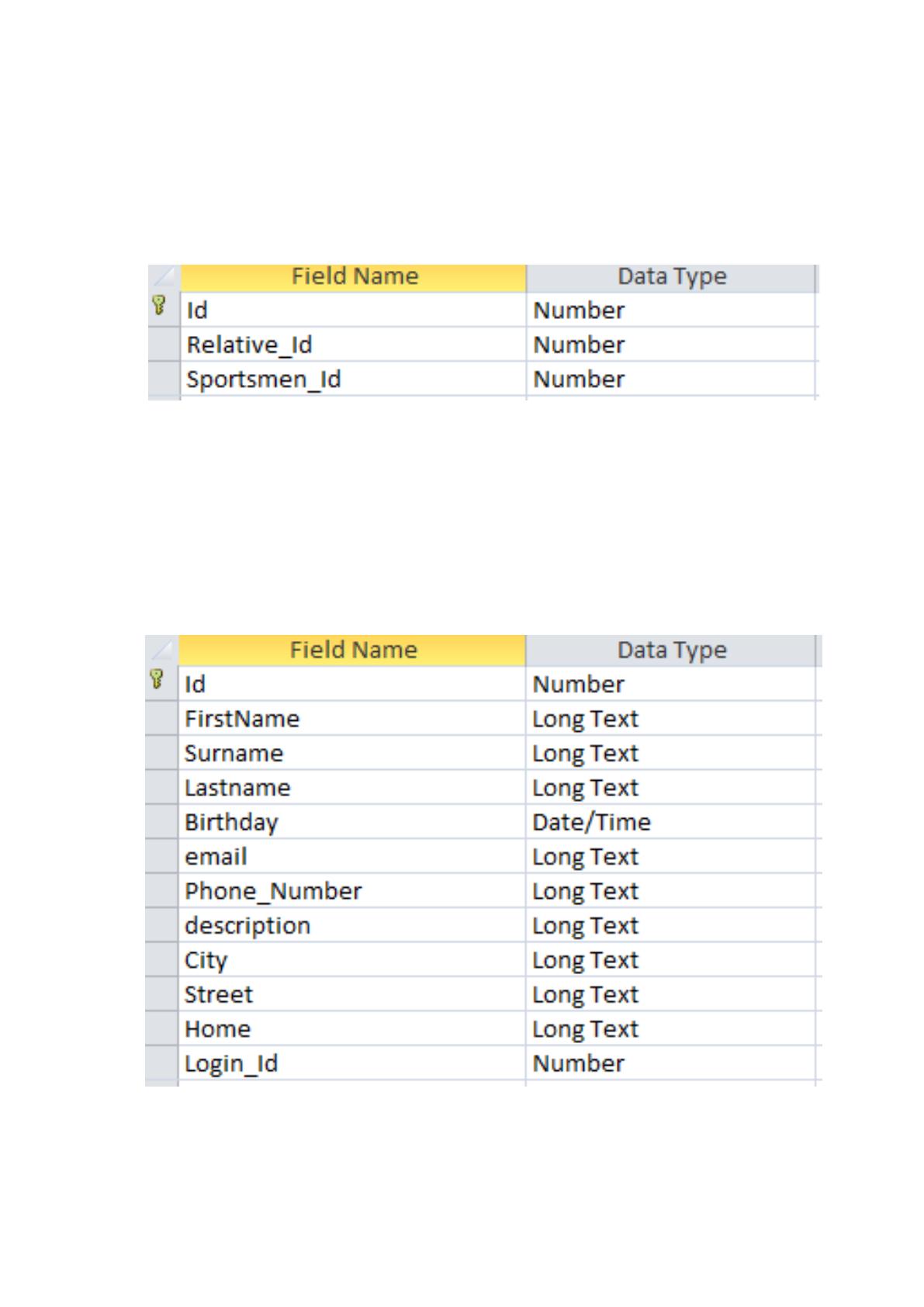Click the email field name cell
Viewport: 924px width, 1307px height.
[x=352, y=856]
